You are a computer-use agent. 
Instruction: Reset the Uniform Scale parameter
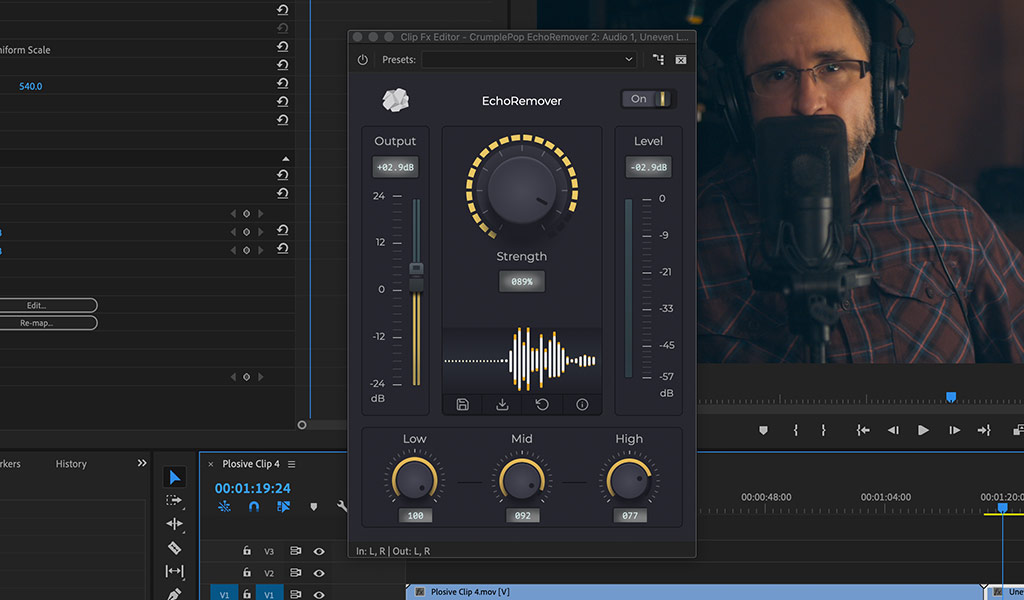click(x=282, y=46)
